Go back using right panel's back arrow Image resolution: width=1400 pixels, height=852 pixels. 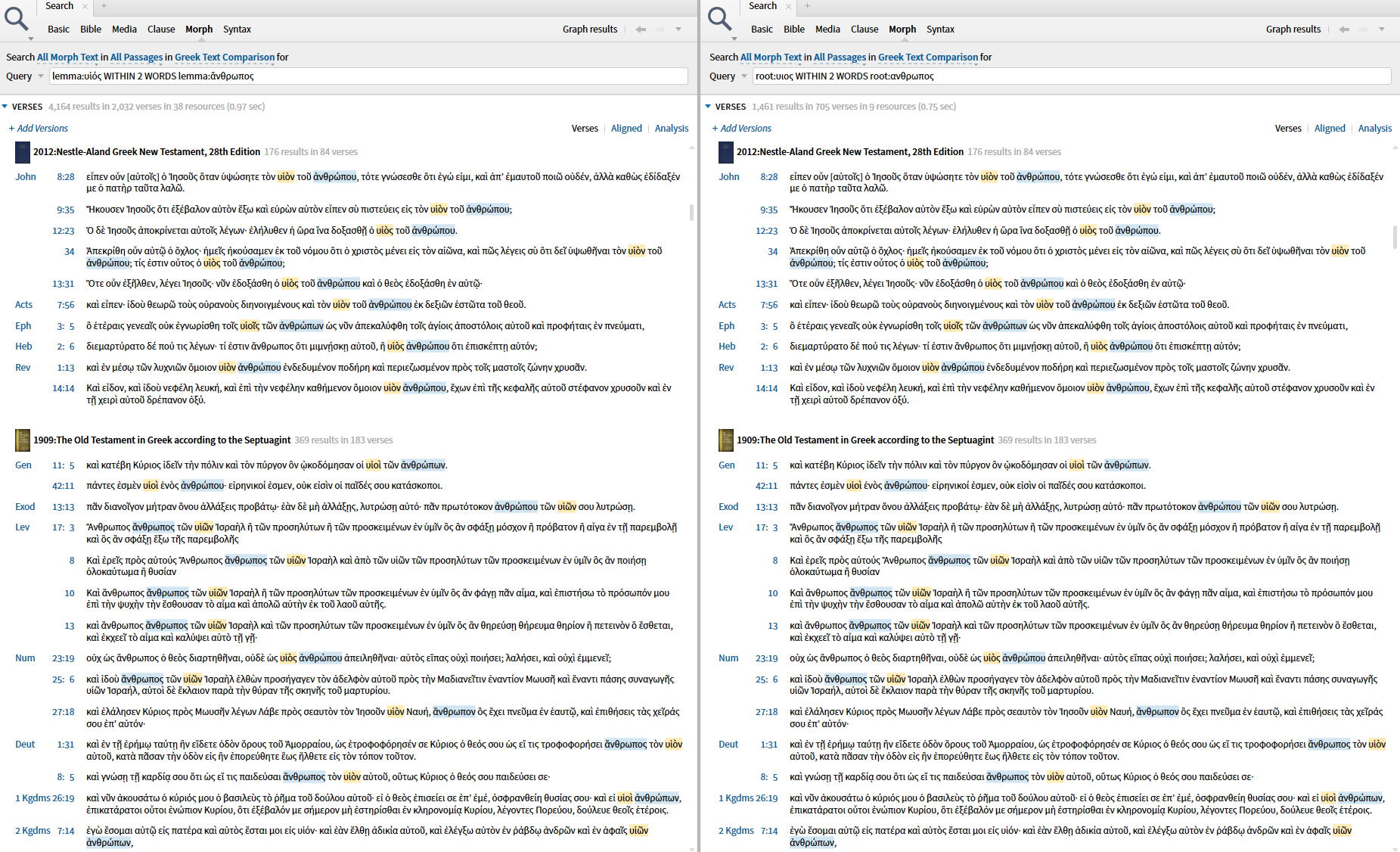click(x=1344, y=30)
